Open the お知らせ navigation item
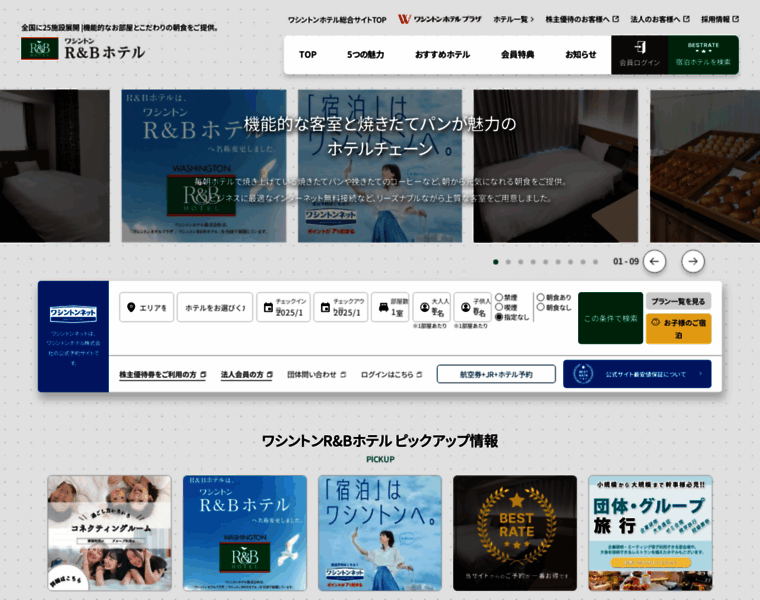Image resolution: width=760 pixels, height=600 pixels. (581, 55)
